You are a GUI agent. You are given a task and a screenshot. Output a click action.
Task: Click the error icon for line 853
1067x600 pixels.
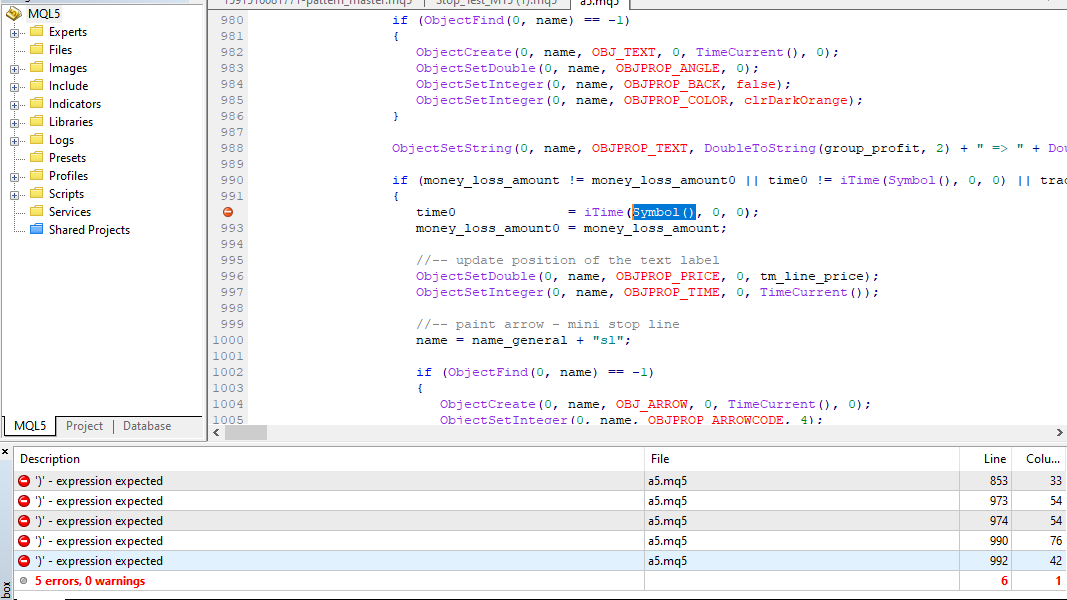(x=24, y=481)
